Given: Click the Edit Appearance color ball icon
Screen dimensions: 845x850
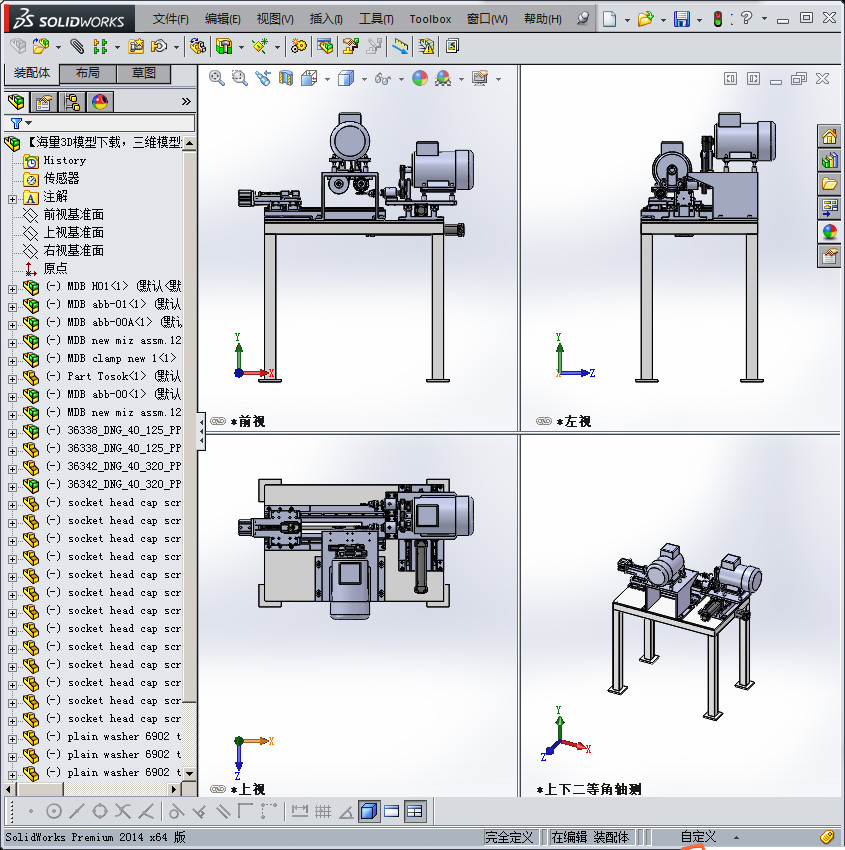Looking at the screenshot, I should pos(420,79).
